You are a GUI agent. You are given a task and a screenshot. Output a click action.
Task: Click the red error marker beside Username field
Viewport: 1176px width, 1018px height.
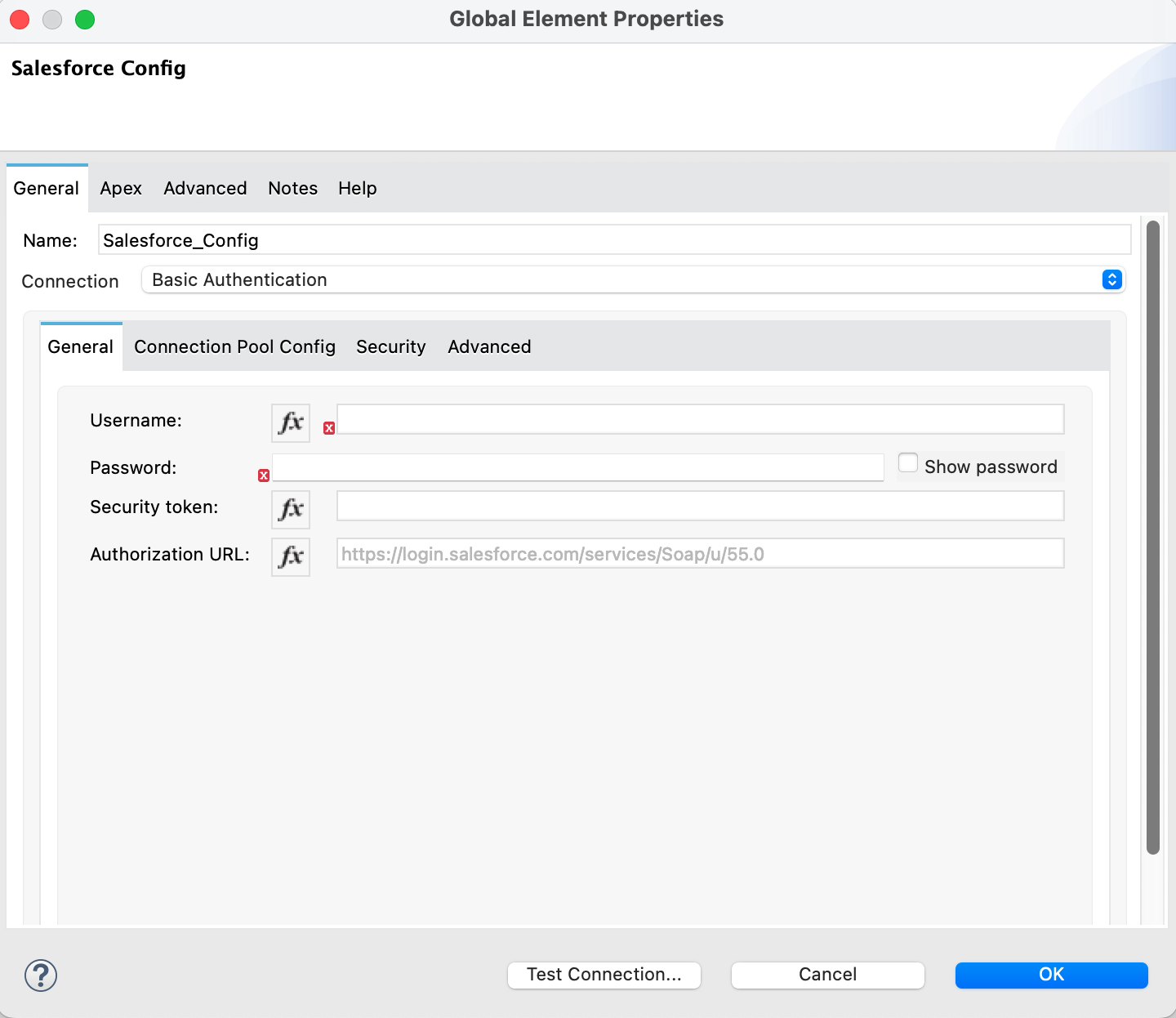click(329, 428)
